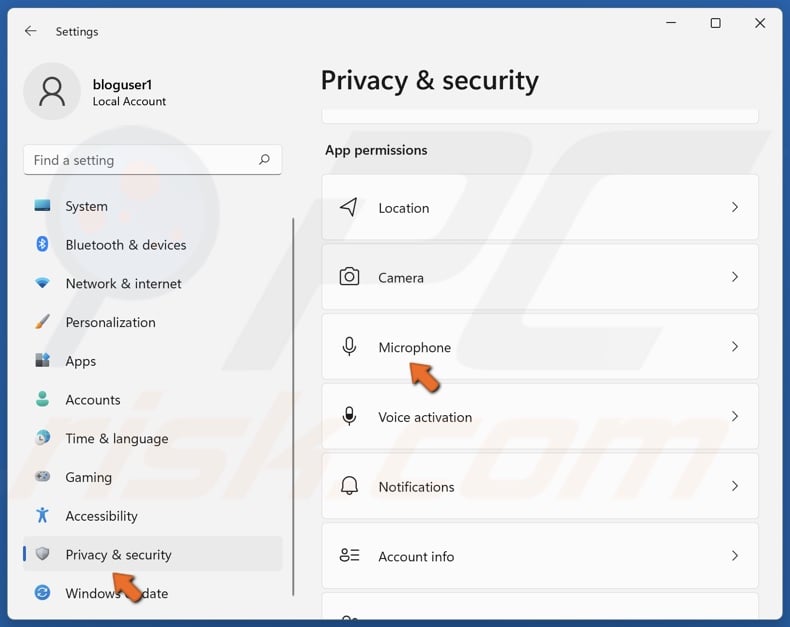
Task: Click the bloguser1 profile avatar
Action: (52, 91)
